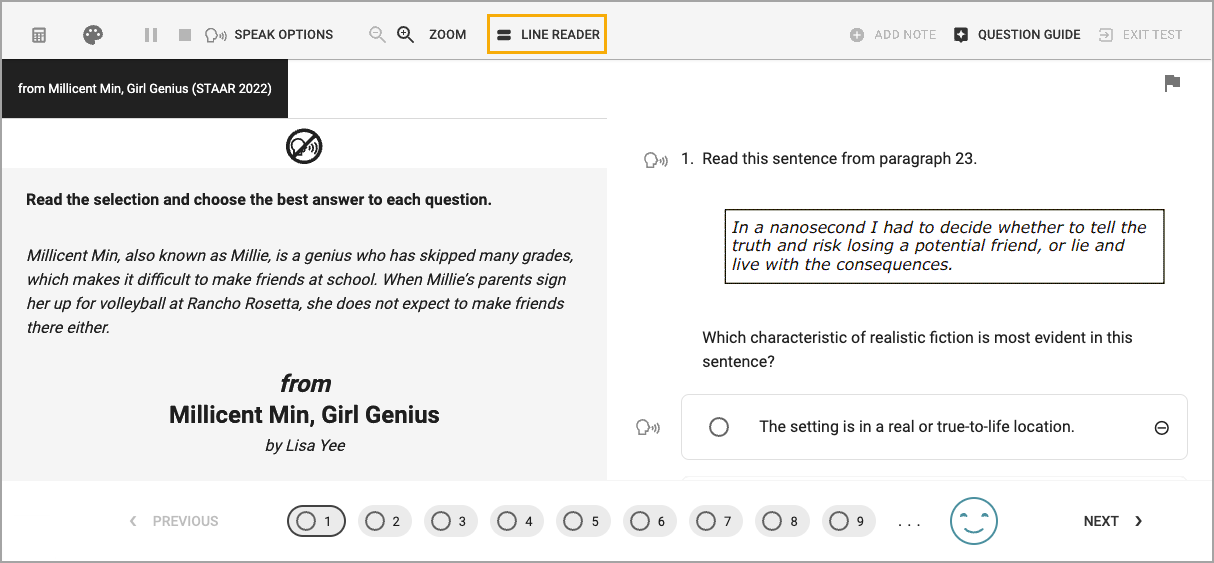Viewport: 1214px width, 563px height.
Task: Jump to question 5
Action: coord(584,521)
